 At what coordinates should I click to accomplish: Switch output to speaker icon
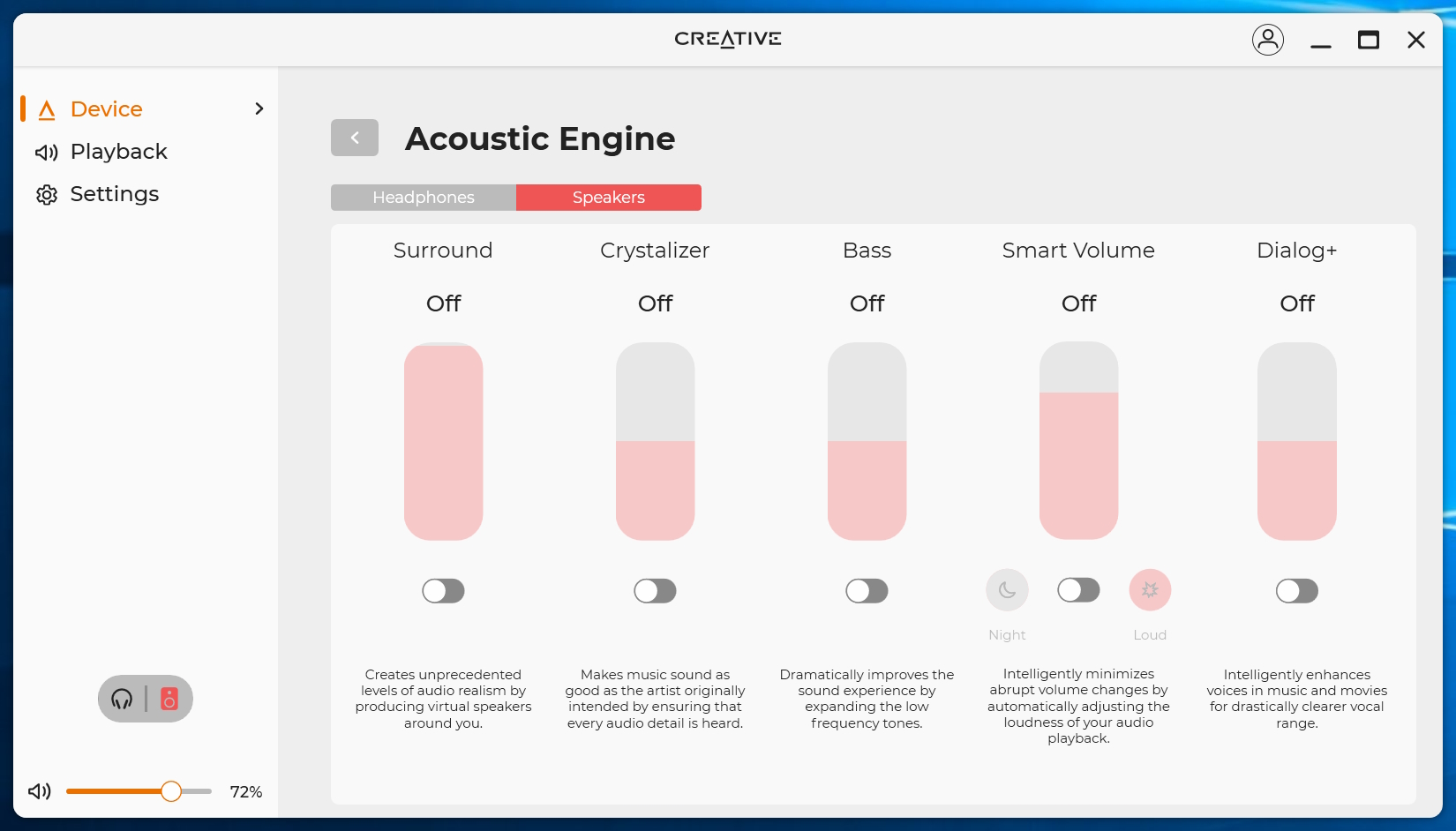169,700
